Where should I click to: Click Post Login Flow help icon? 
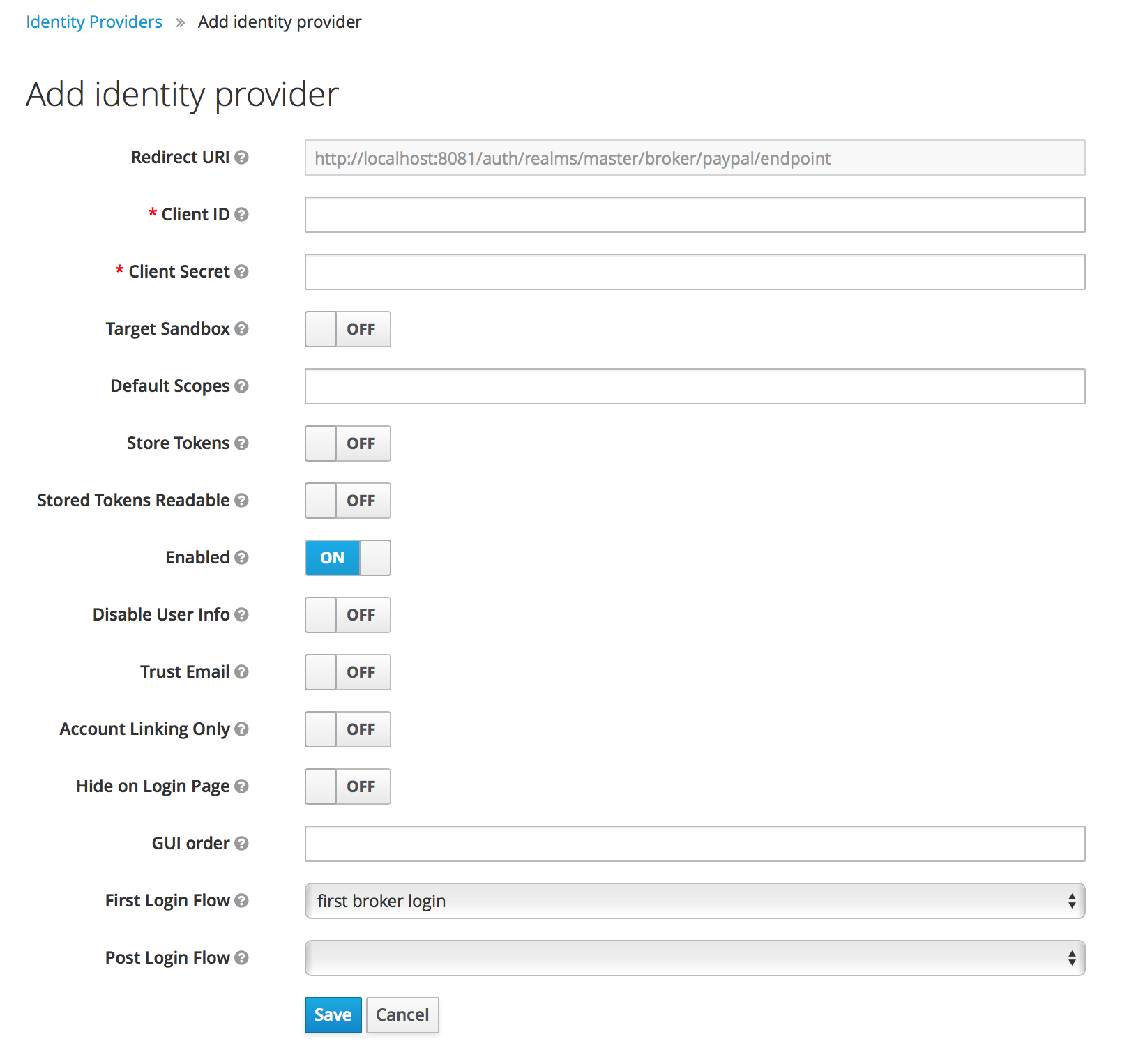pos(241,958)
